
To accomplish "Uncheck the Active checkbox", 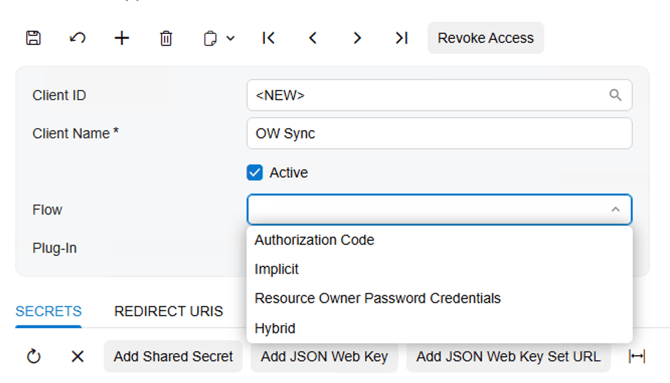I will (255, 173).
